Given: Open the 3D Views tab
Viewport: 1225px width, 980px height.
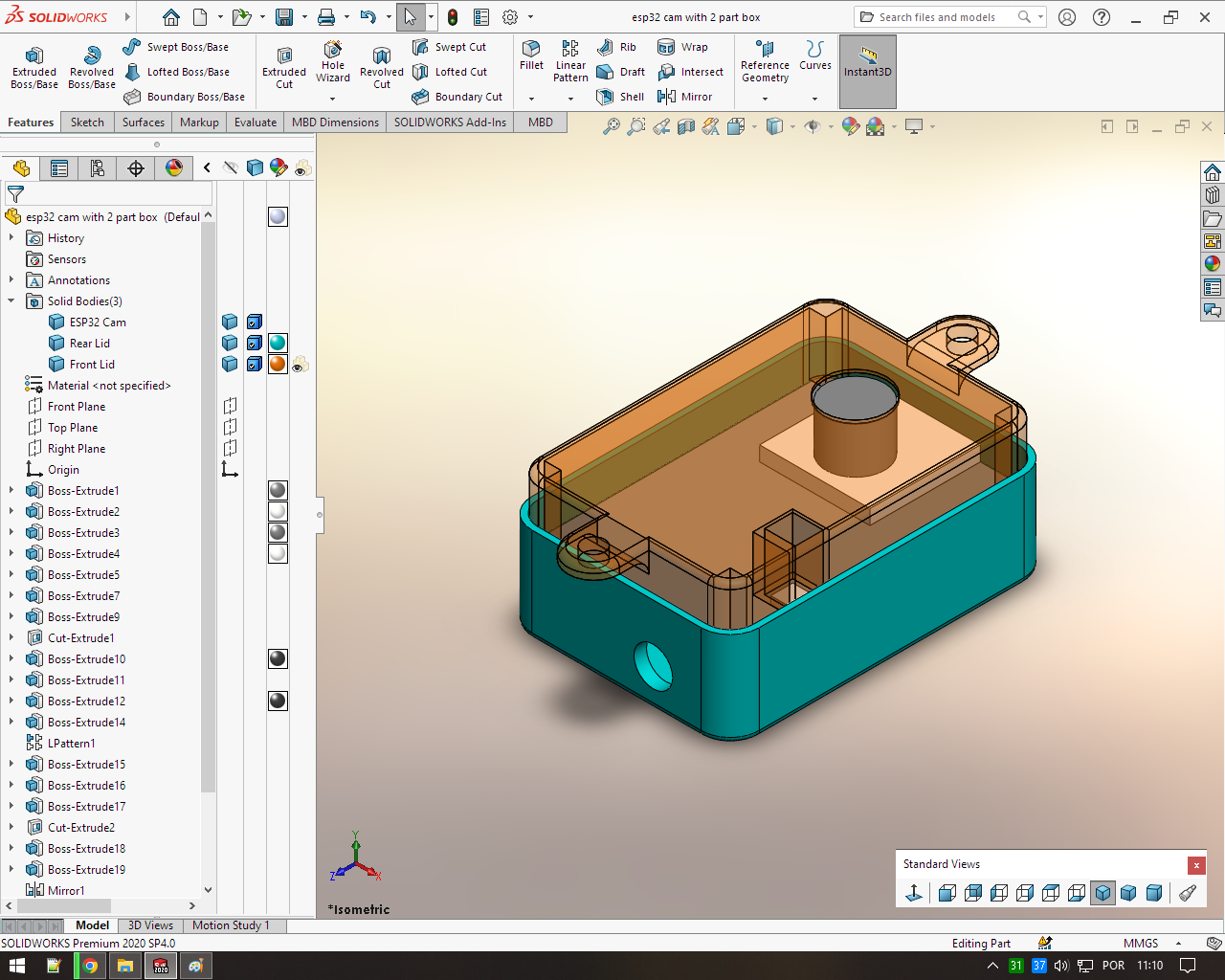Looking at the screenshot, I should (150, 925).
